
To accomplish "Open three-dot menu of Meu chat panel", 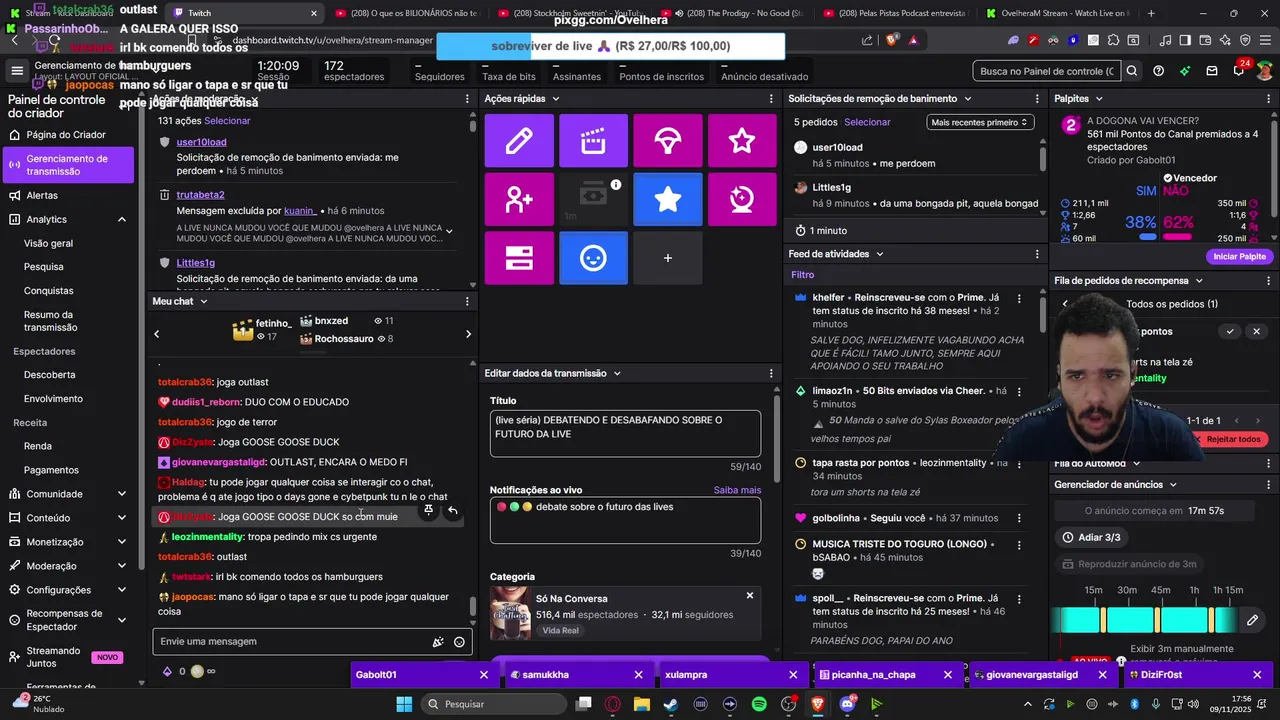I will pyautogui.click(x=467, y=301).
